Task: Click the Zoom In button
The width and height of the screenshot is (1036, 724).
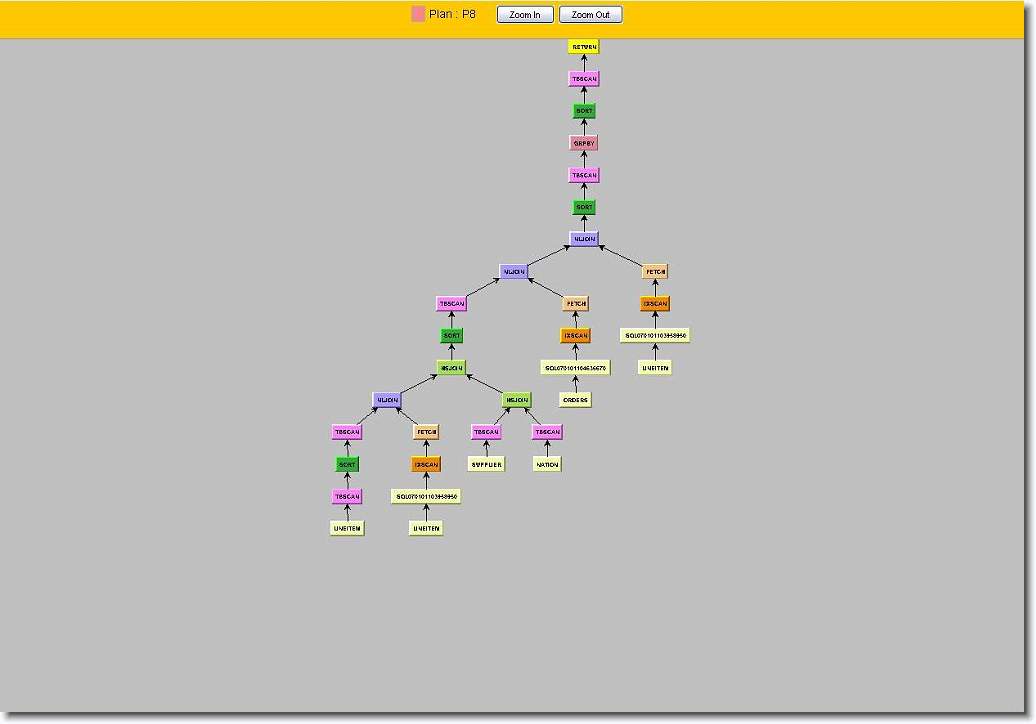Action: coord(525,15)
